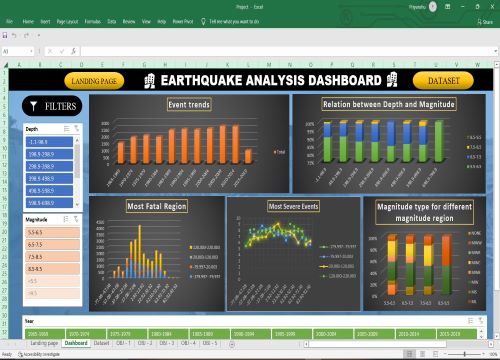
Task: Open the Ribbon Display Options icon
Action: point(448,7)
